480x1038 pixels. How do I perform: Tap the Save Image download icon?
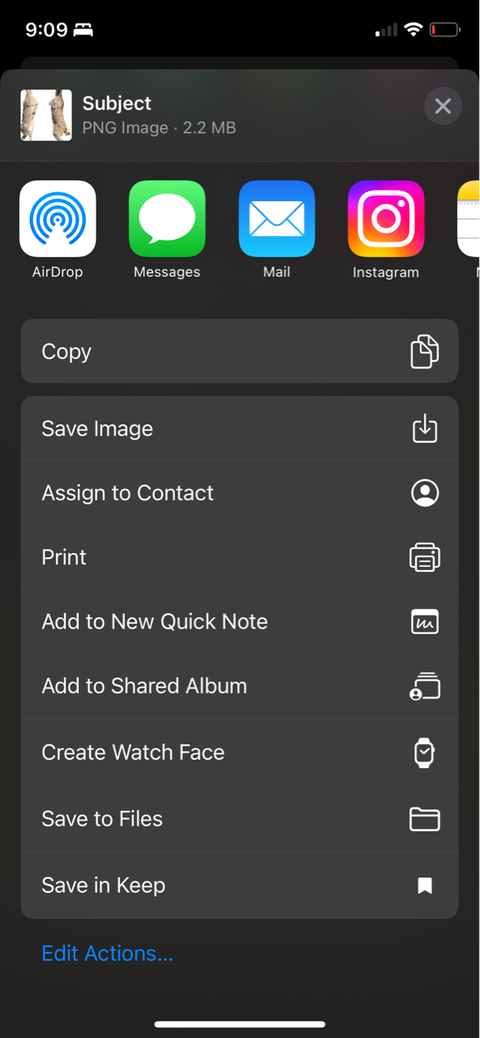click(425, 428)
